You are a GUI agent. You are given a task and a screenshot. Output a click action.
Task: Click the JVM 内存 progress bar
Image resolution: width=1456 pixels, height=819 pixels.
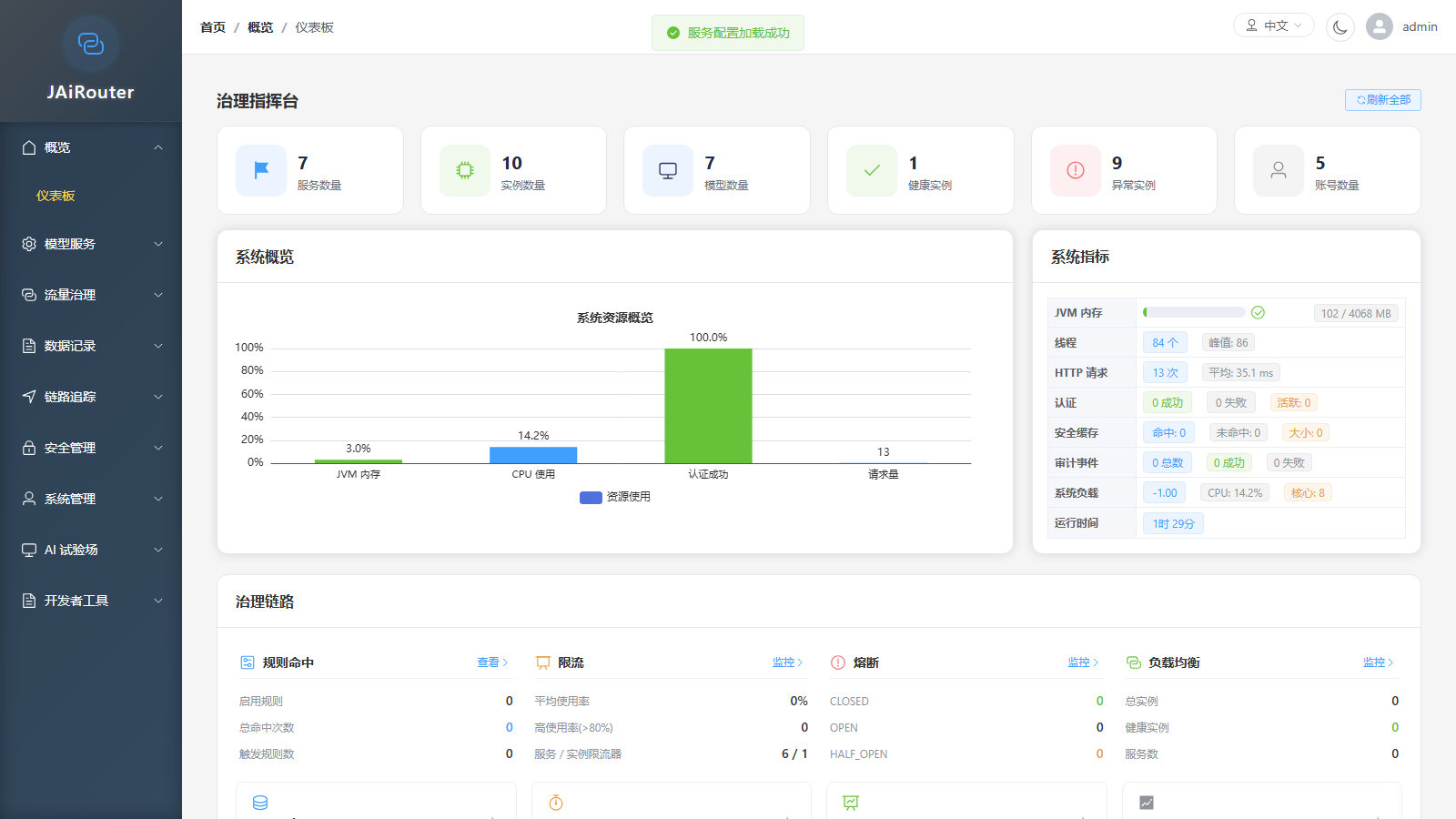[x=1194, y=312]
